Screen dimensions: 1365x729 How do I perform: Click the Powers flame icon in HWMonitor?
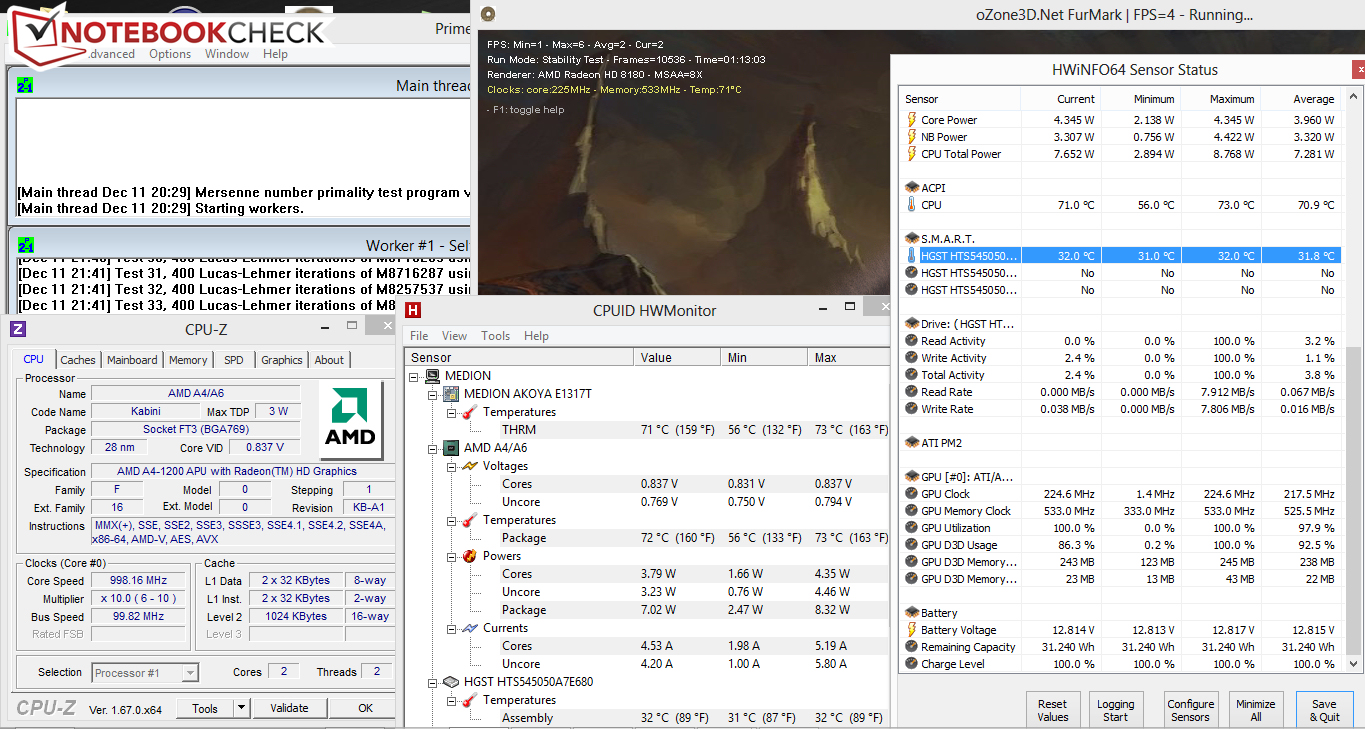tap(469, 556)
